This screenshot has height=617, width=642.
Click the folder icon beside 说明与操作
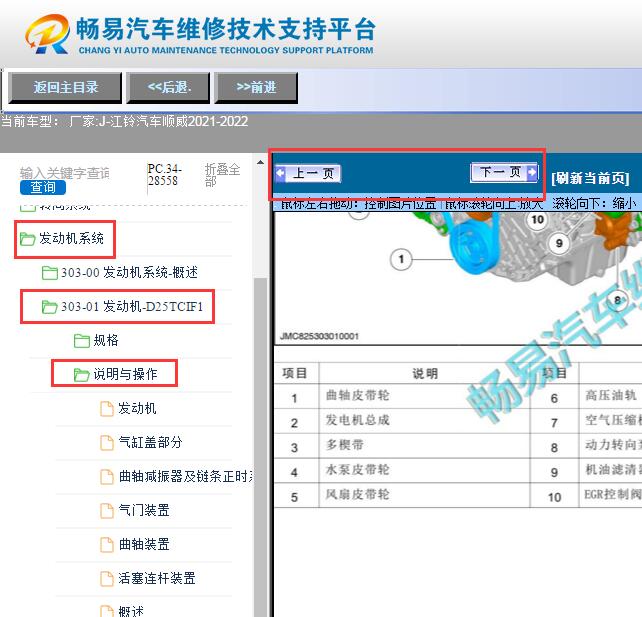(x=81, y=374)
